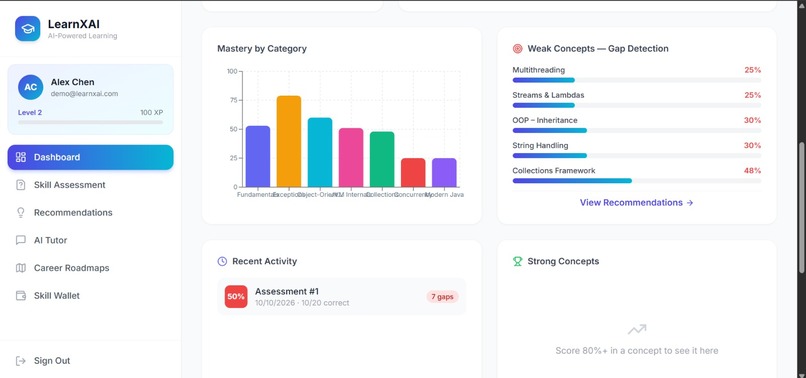Viewport: 806px width, 378px height.
Task: Click the pink JVM Internals bar
Action: (351, 157)
